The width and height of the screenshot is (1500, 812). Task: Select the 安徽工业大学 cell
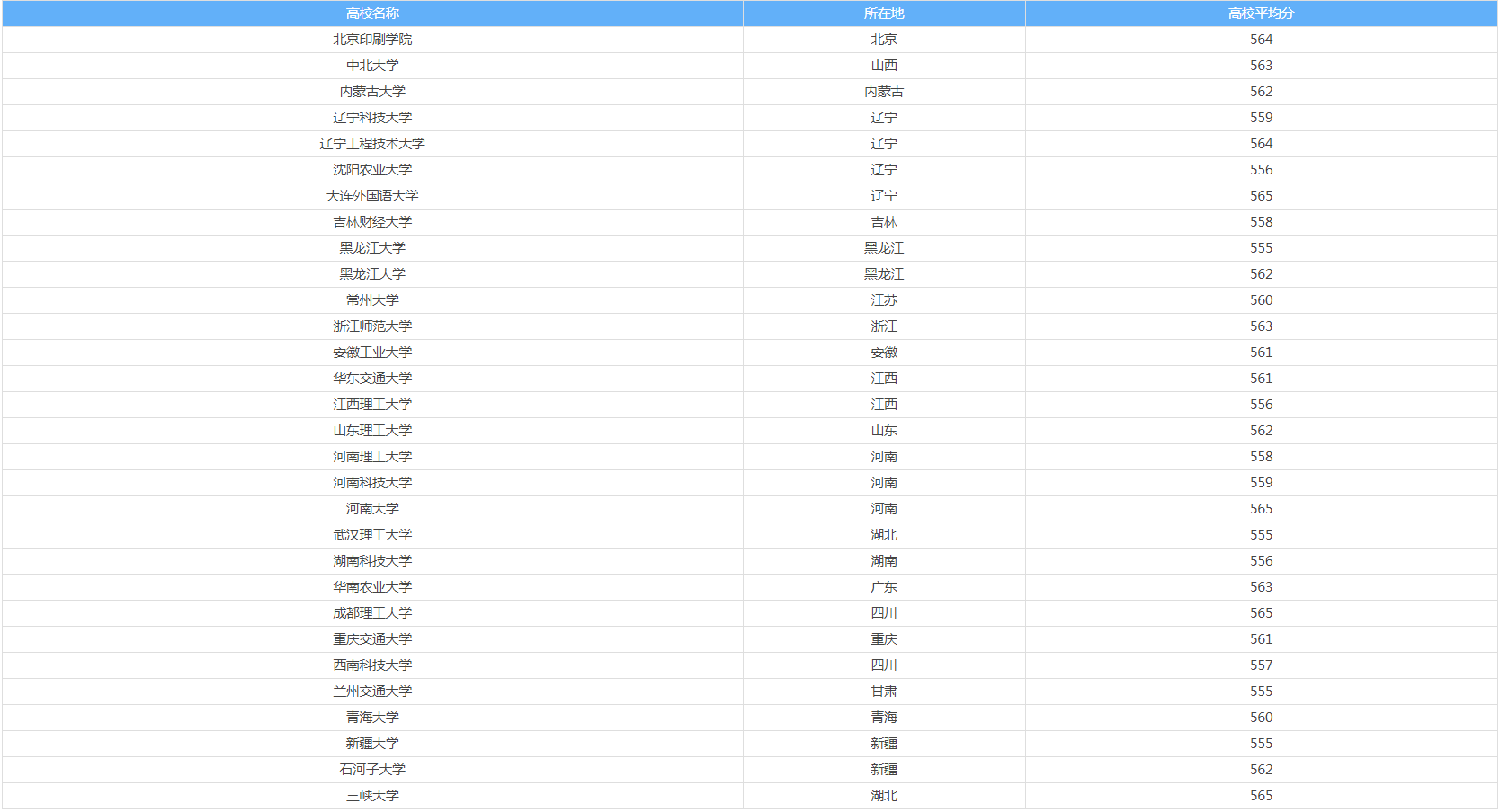click(x=372, y=352)
